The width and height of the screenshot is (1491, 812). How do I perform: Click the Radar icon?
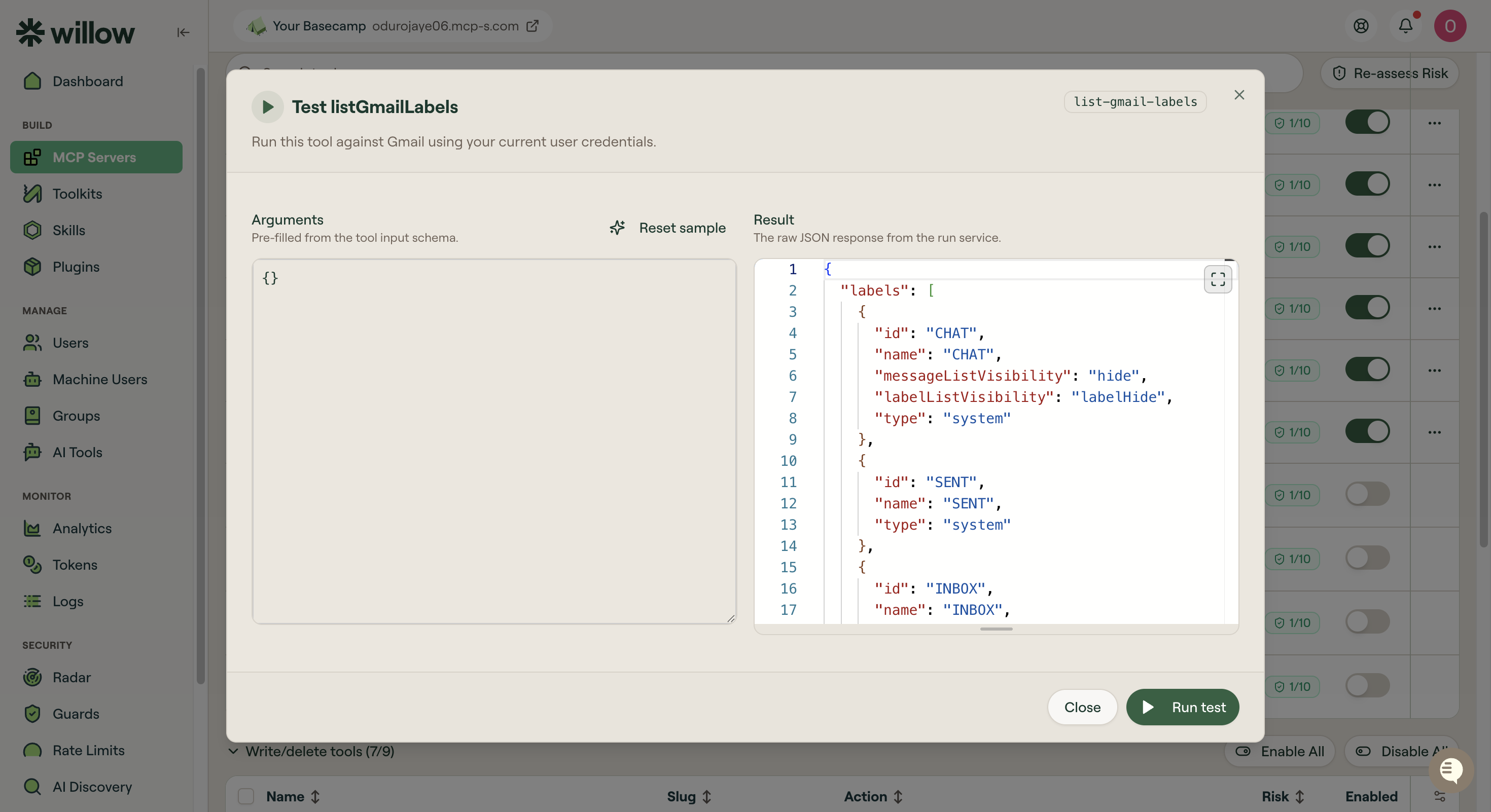click(32, 677)
